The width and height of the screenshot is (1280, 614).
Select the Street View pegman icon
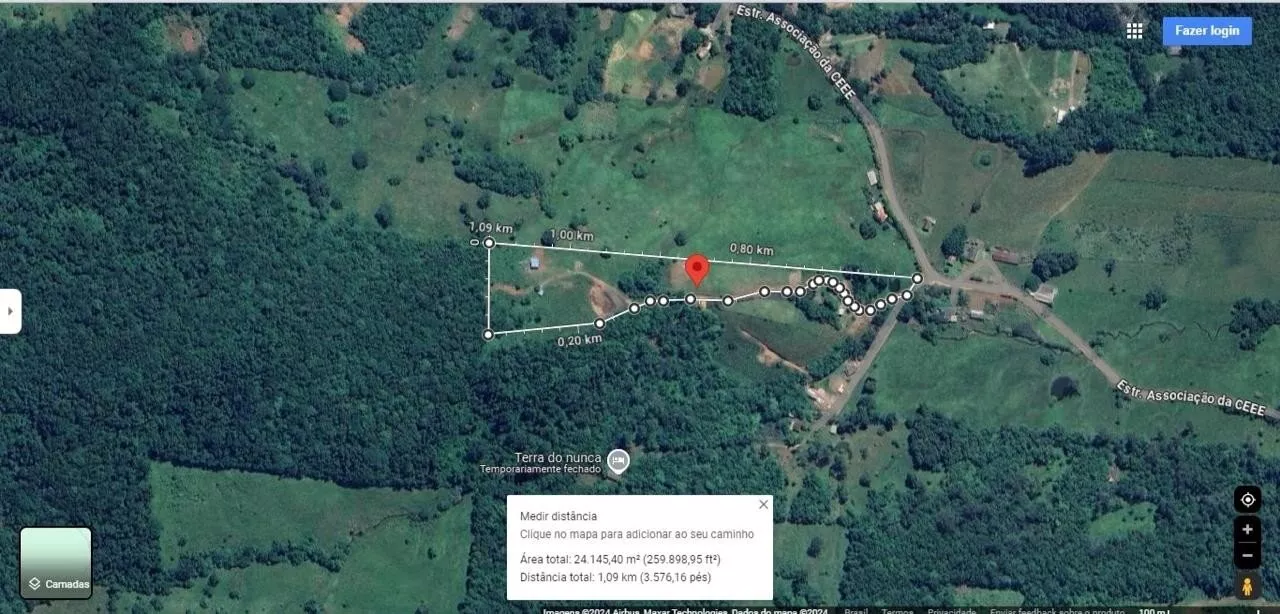pyautogui.click(x=1247, y=586)
